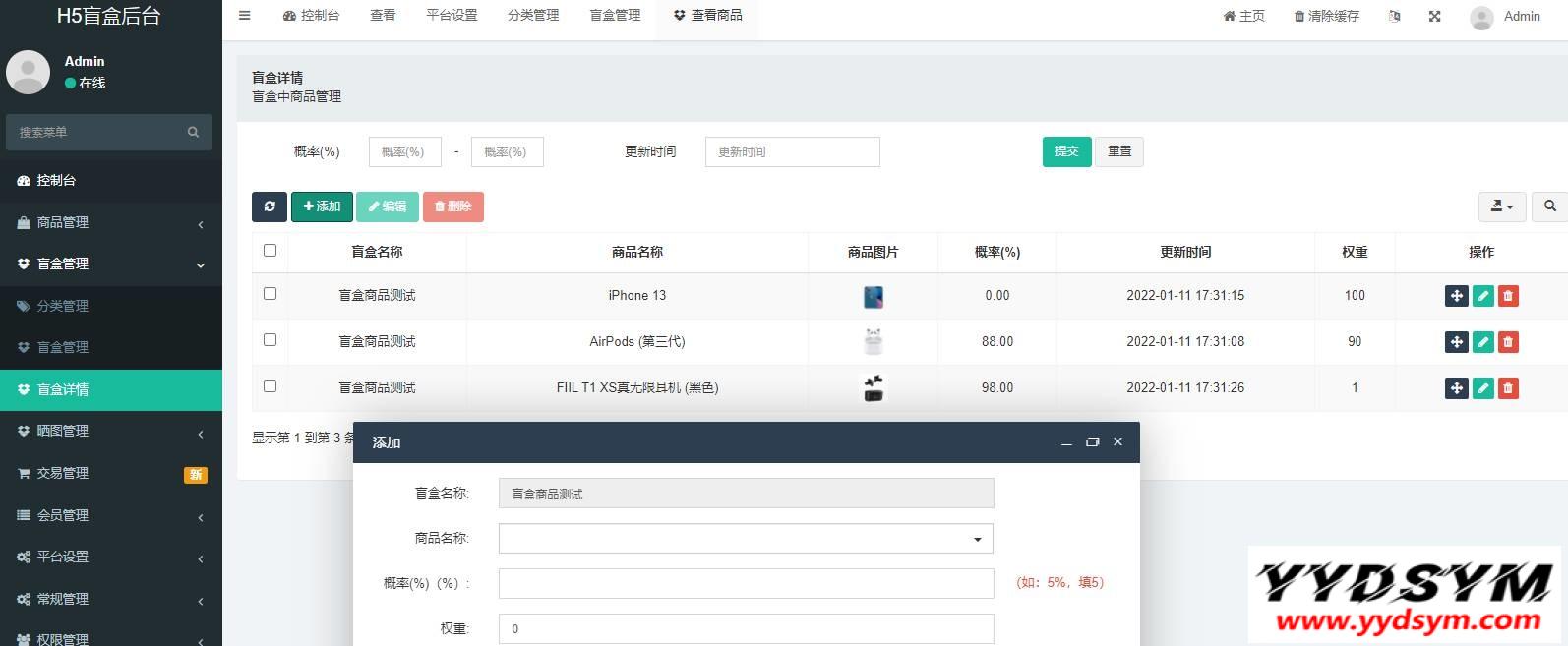
Task: Click the hamburger menu icon to collapse the sidebar
Action: click(x=245, y=16)
